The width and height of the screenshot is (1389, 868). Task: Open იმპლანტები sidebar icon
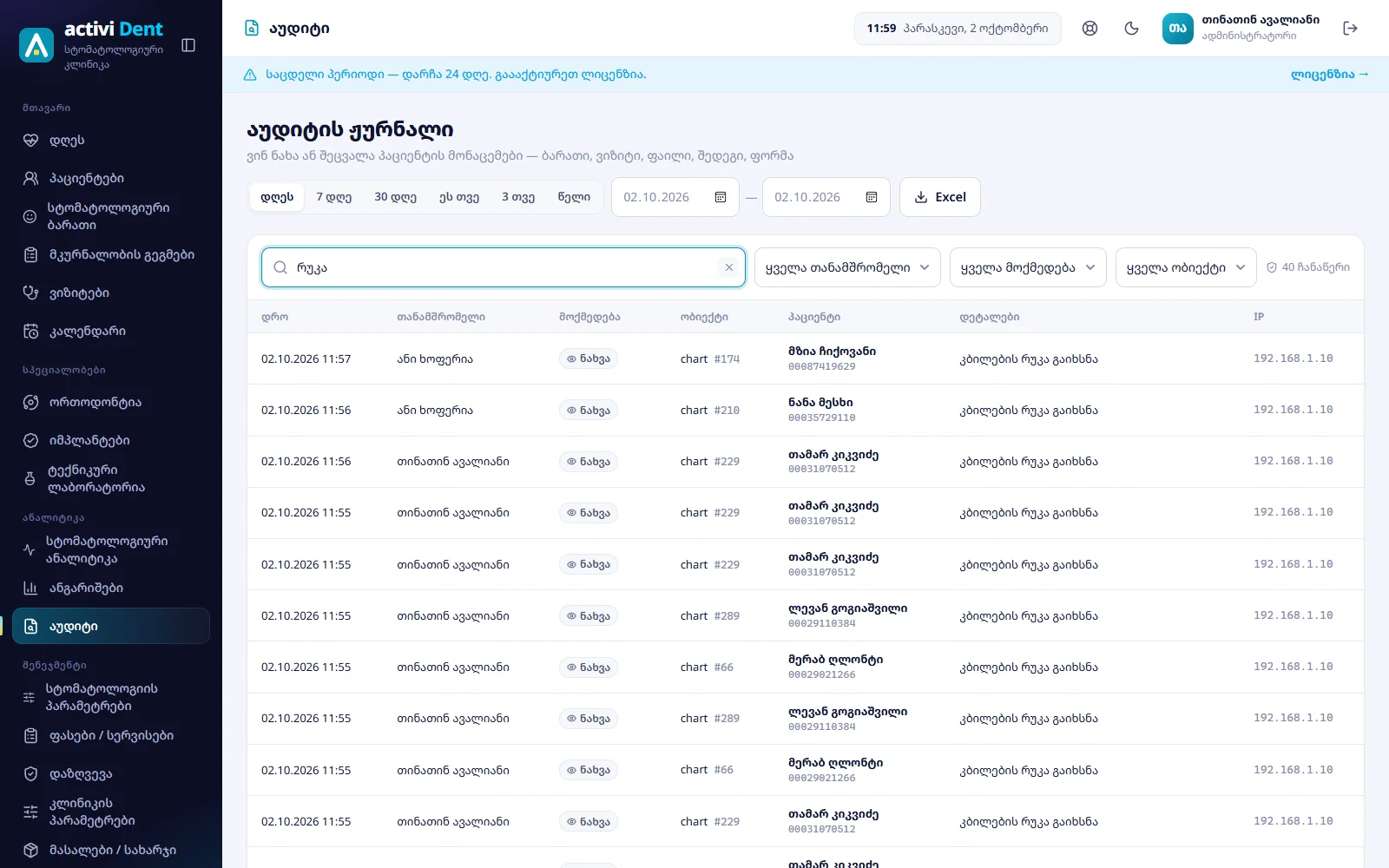tap(30, 440)
